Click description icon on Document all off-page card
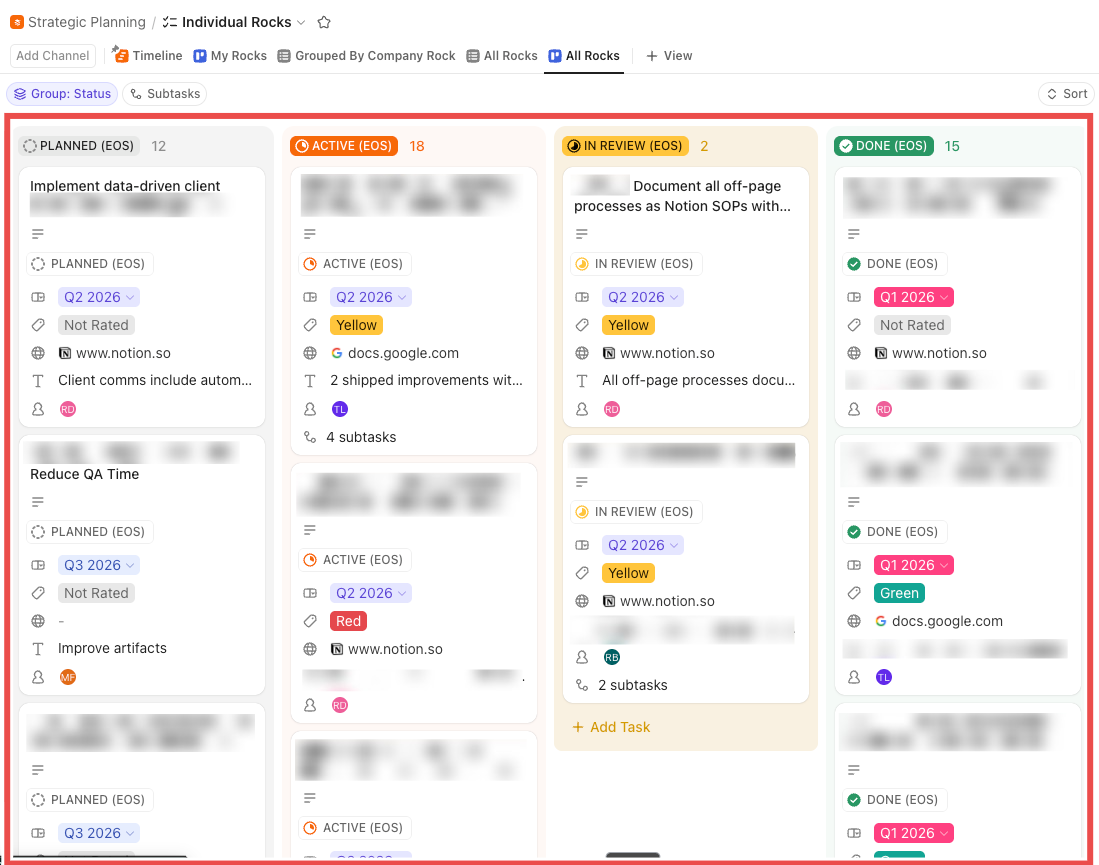 tap(582, 234)
